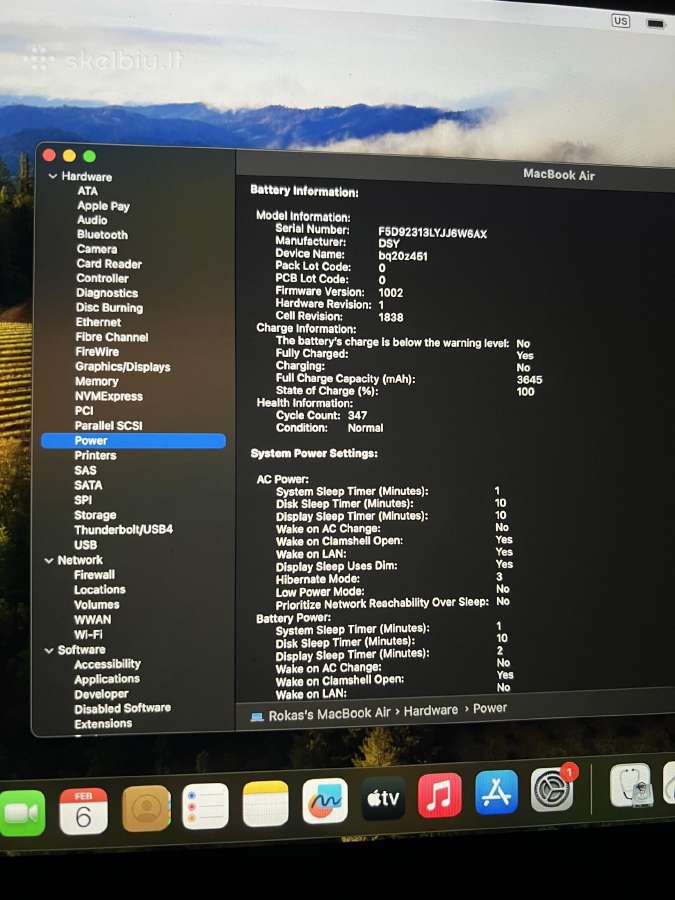Open Calendar showing Feb 6
Viewport: 675px width, 900px height.
[83, 811]
